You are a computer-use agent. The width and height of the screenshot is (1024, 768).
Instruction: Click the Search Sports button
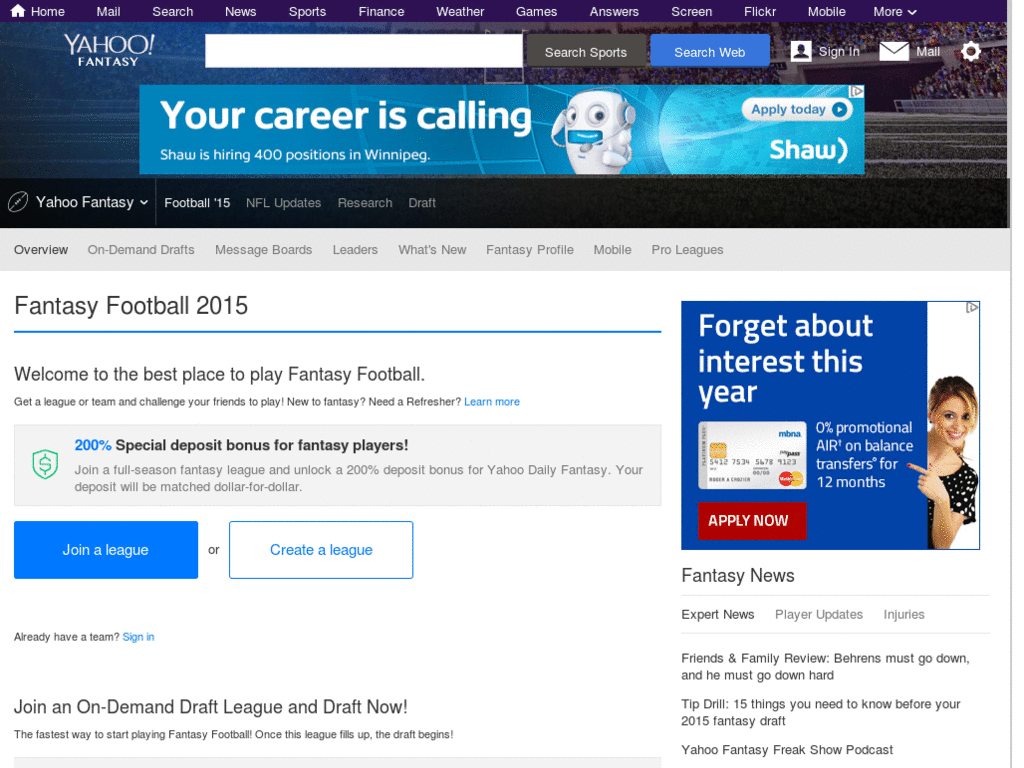(x=586, y=52)
